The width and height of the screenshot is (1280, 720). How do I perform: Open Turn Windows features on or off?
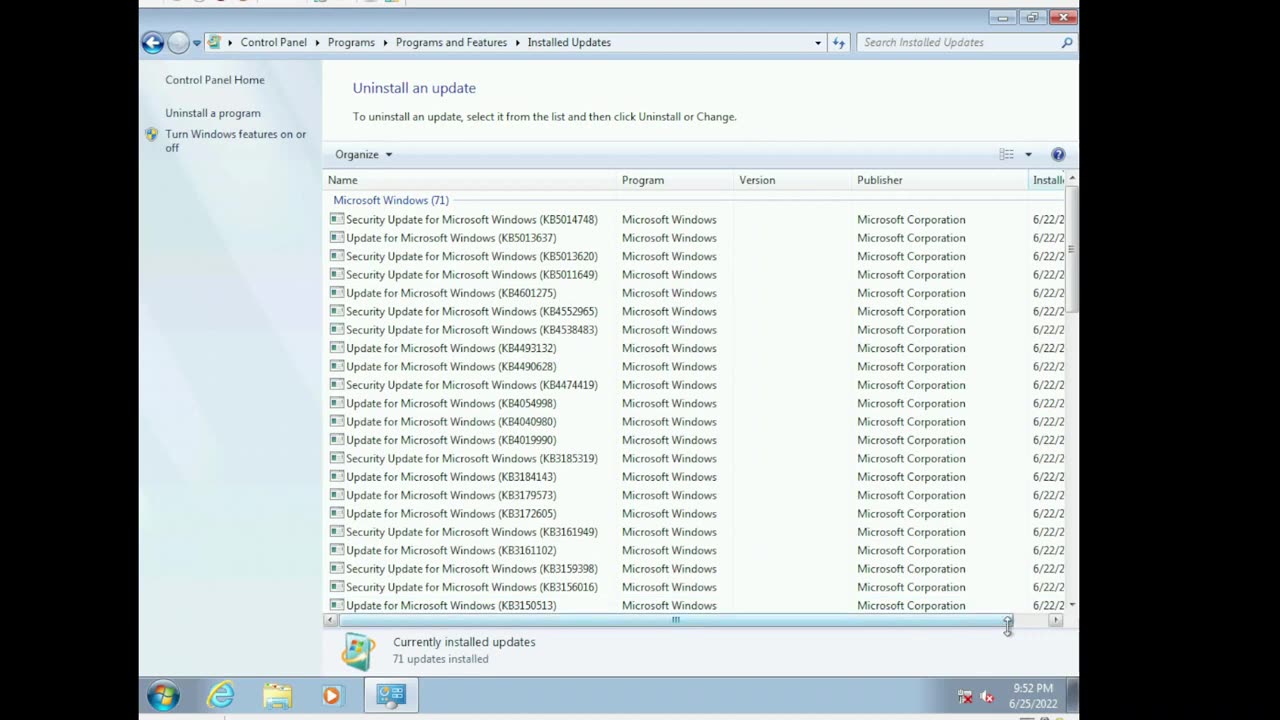coord(236,141)
